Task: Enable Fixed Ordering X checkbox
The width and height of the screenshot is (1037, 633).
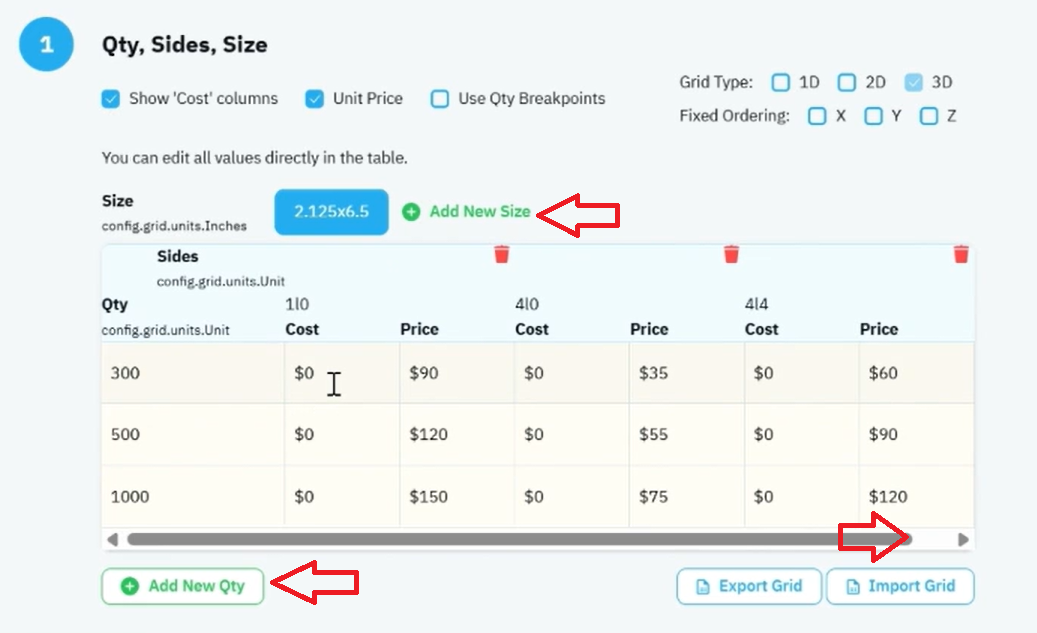Action: (817, 116)
